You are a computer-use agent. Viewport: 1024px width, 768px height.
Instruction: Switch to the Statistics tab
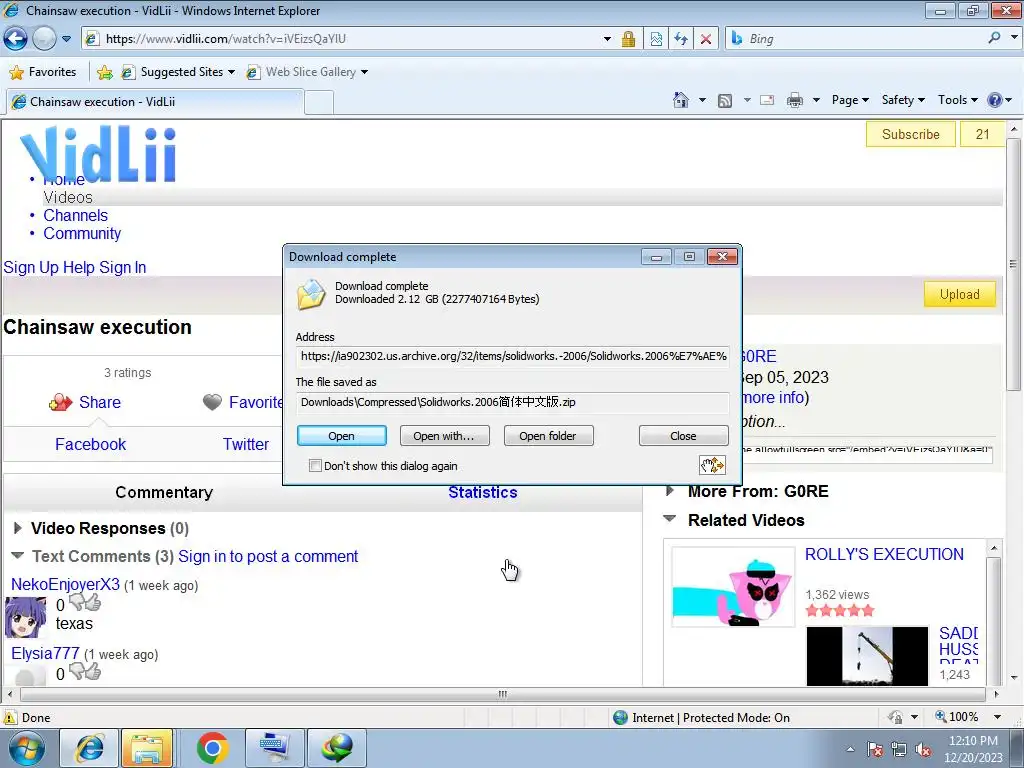coord(483,492)
